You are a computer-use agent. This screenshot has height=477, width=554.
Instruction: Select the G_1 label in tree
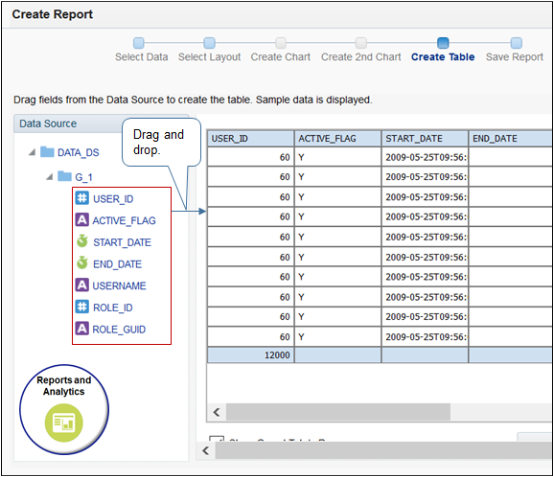click(84, 177)
